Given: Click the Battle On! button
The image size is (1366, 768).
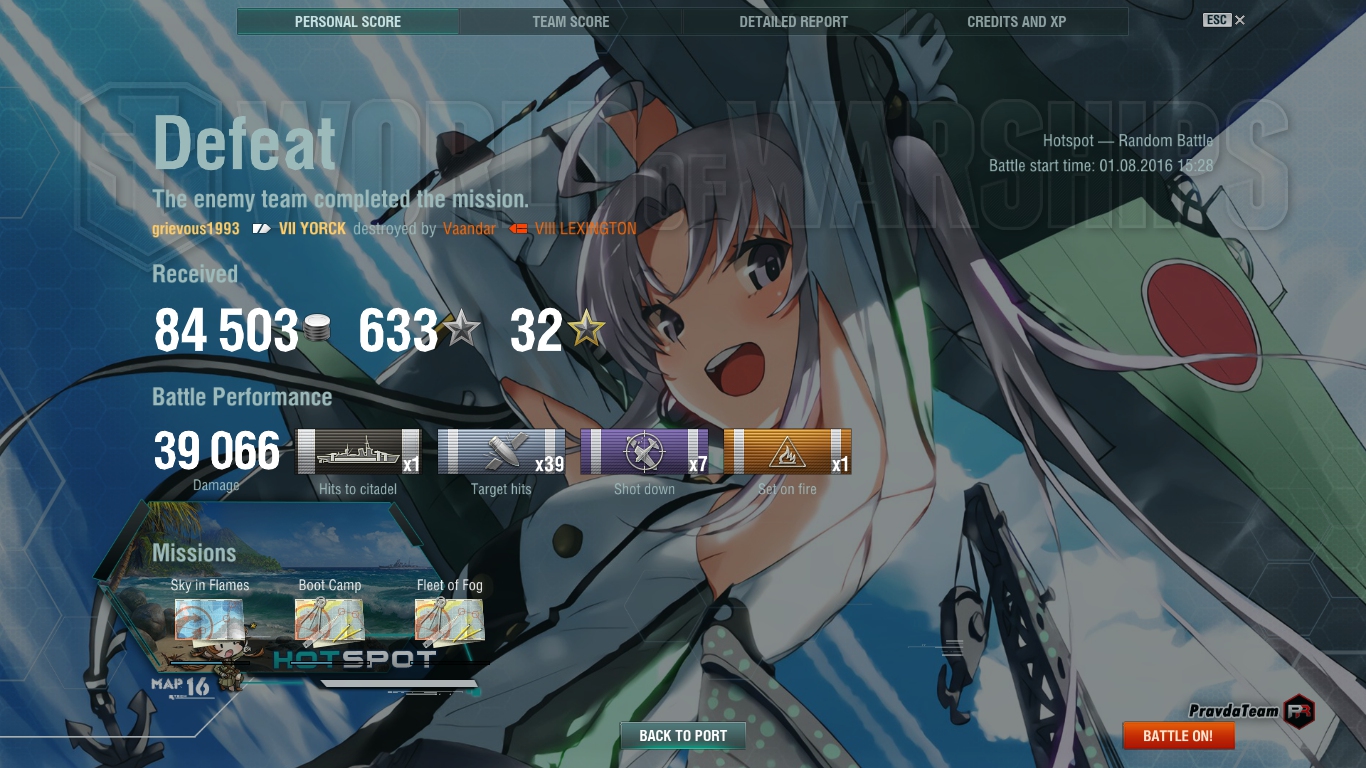Looking at the screenshot, I should tap(1178, 735).
